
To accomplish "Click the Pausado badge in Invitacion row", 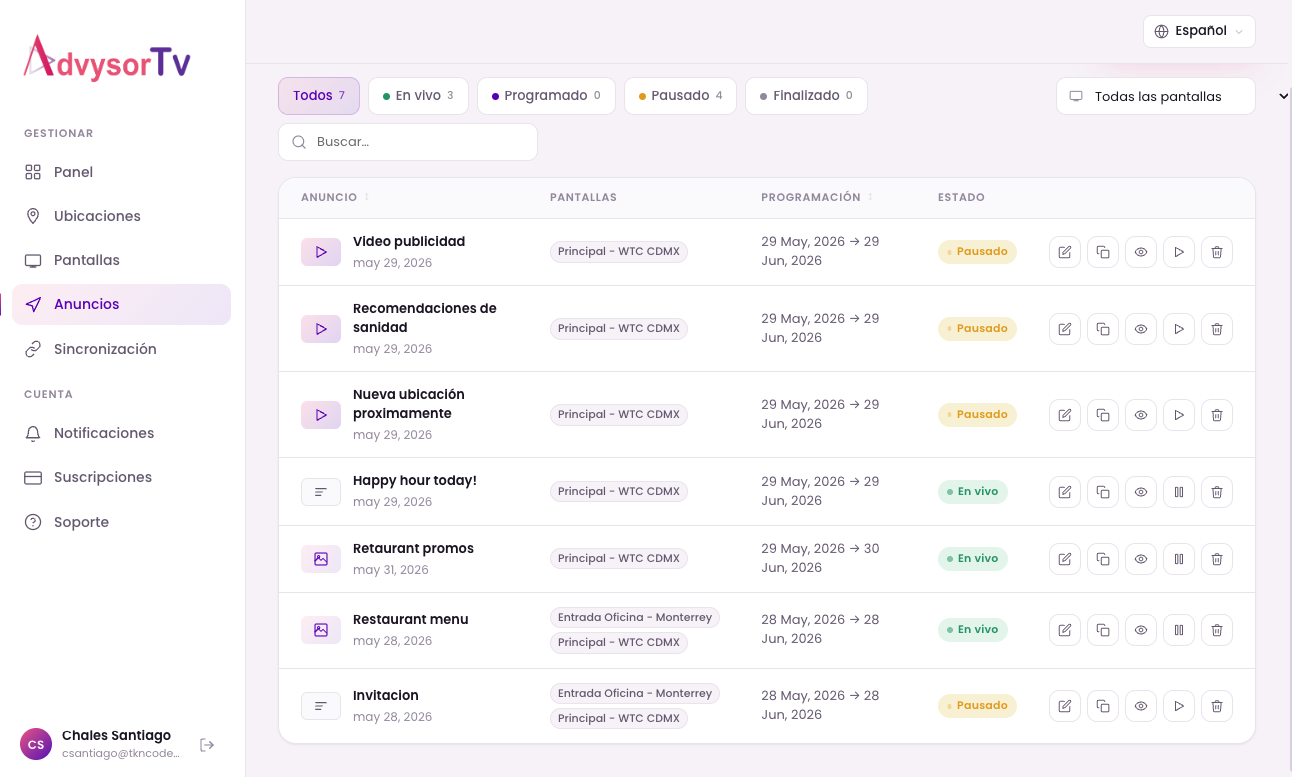I will [977, 705].
